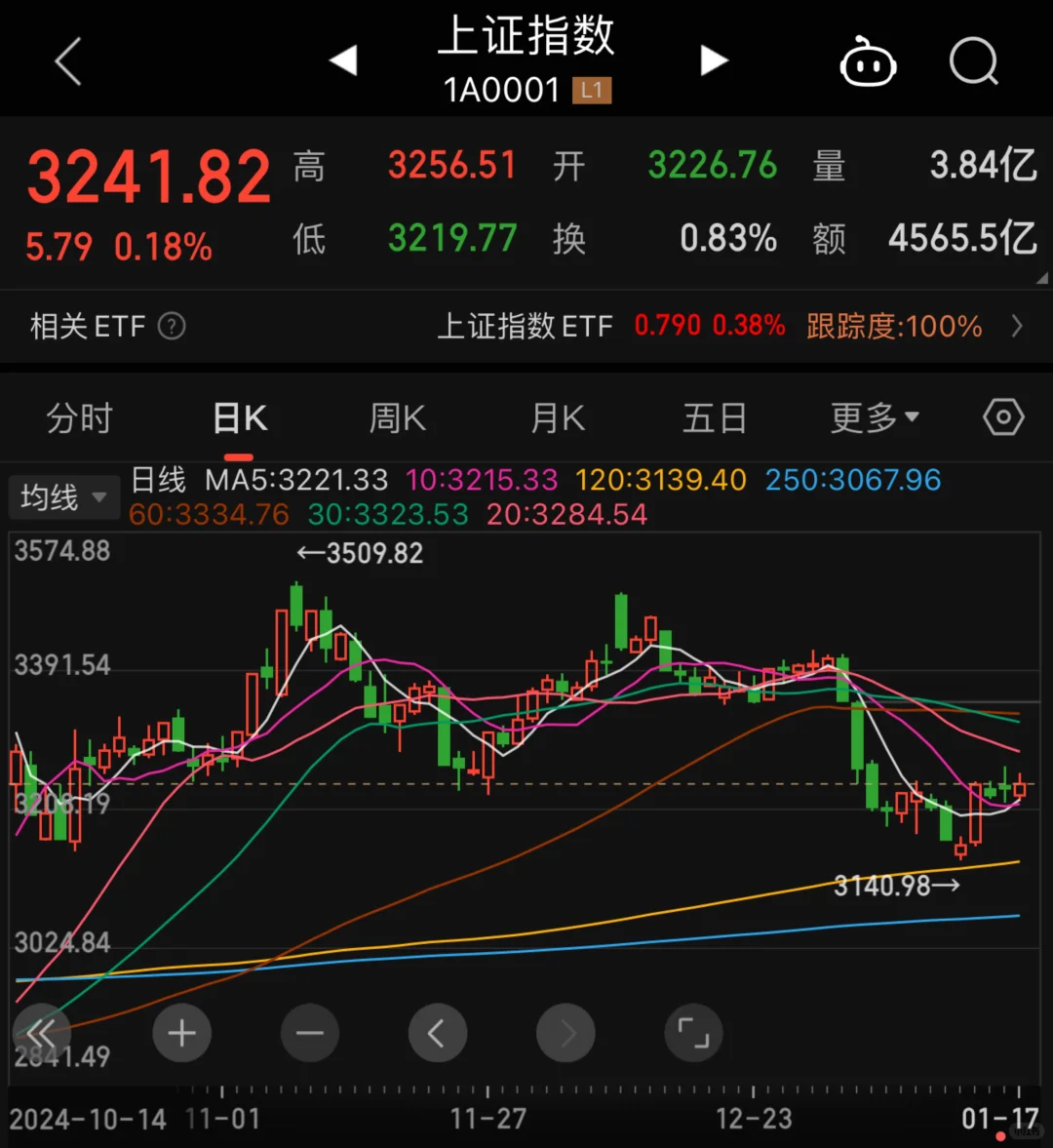Image resolution: width=1053 pixels, height=1148 pixels.
Task: Tap volume value 3.84亿
Action: point(984,165)
